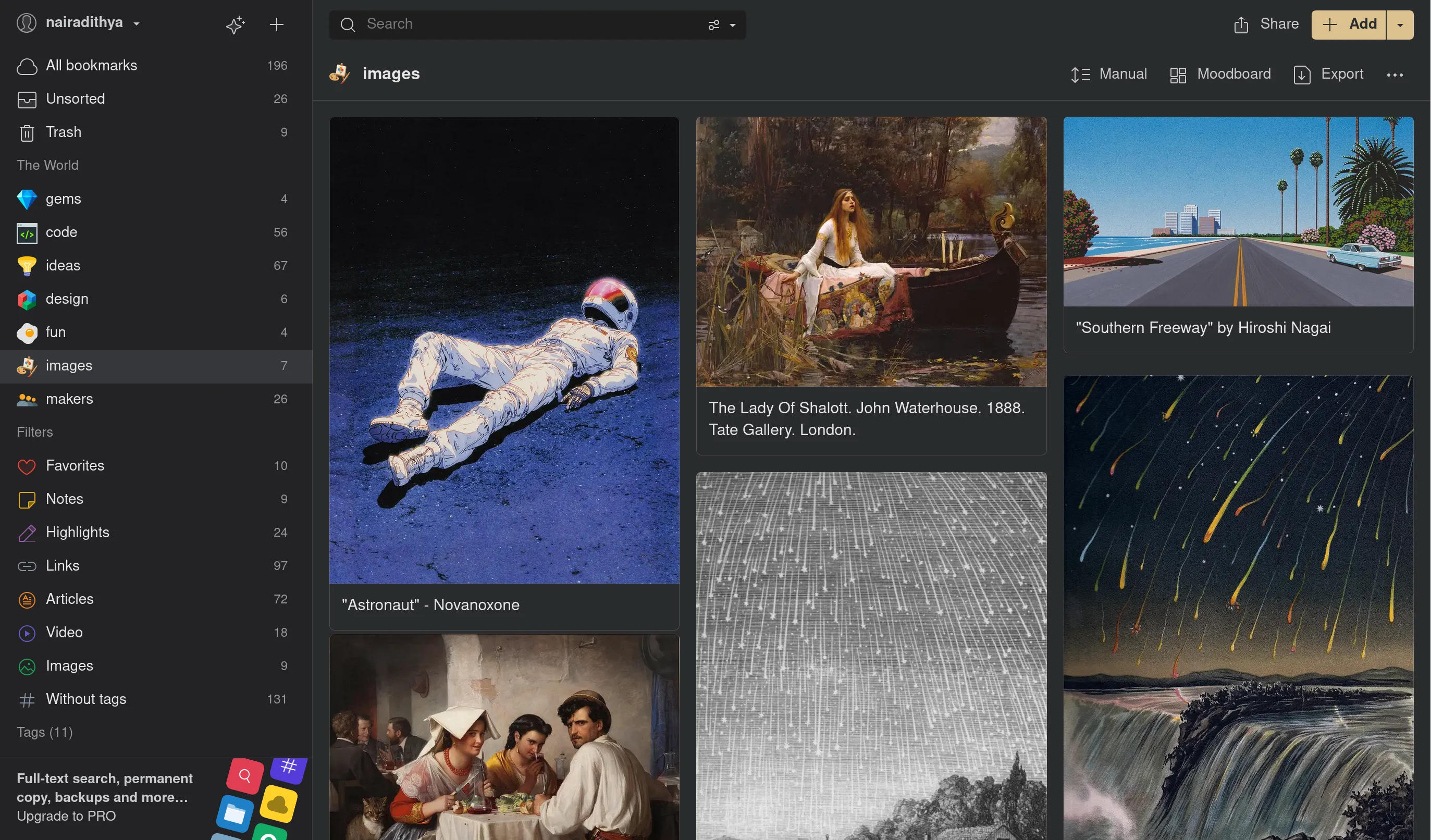Click the Share button

pos(1266,24)
